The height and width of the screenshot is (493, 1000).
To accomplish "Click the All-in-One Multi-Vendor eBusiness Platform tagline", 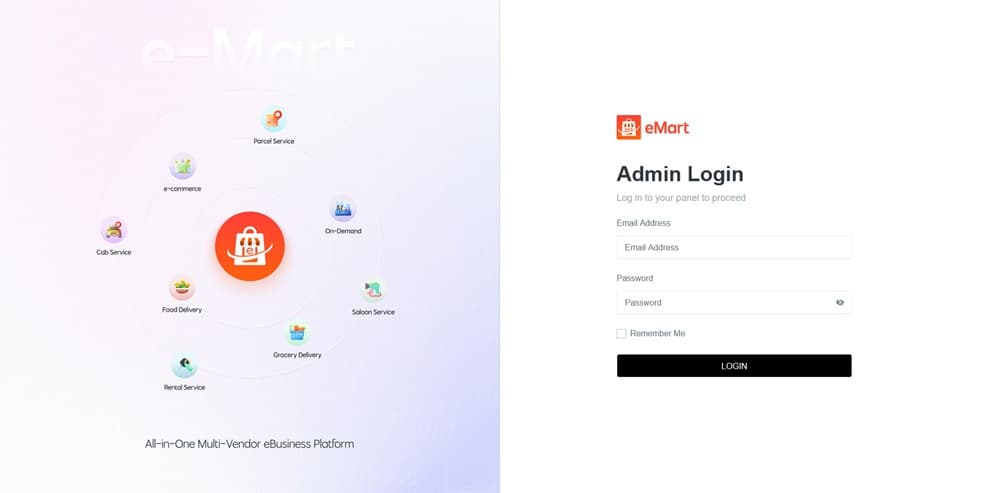I will (249, 444).
